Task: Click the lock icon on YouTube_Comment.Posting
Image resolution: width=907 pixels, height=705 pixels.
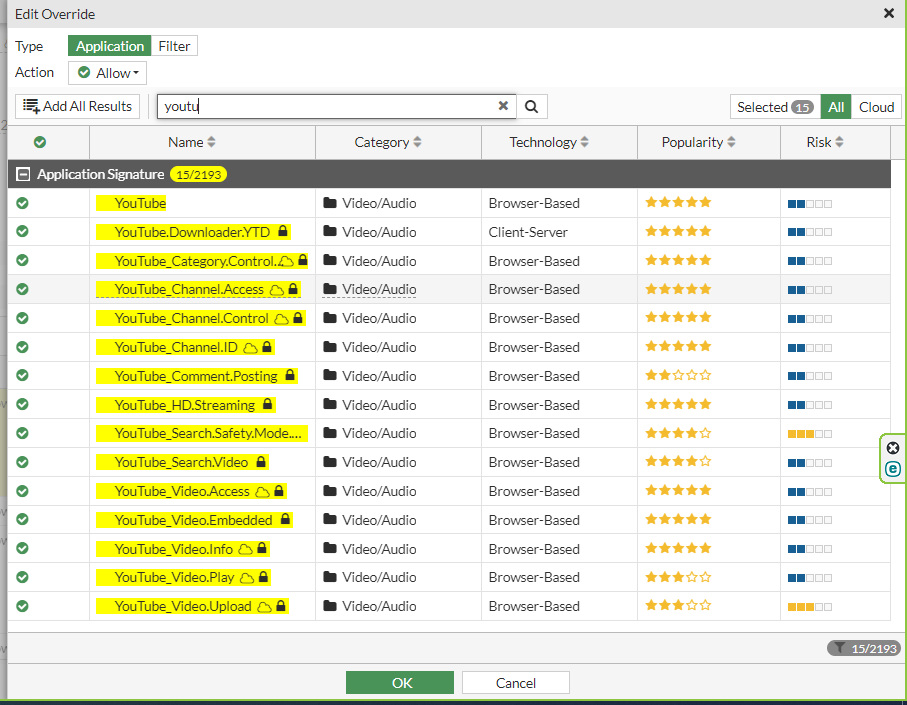Action: point(290,375)
